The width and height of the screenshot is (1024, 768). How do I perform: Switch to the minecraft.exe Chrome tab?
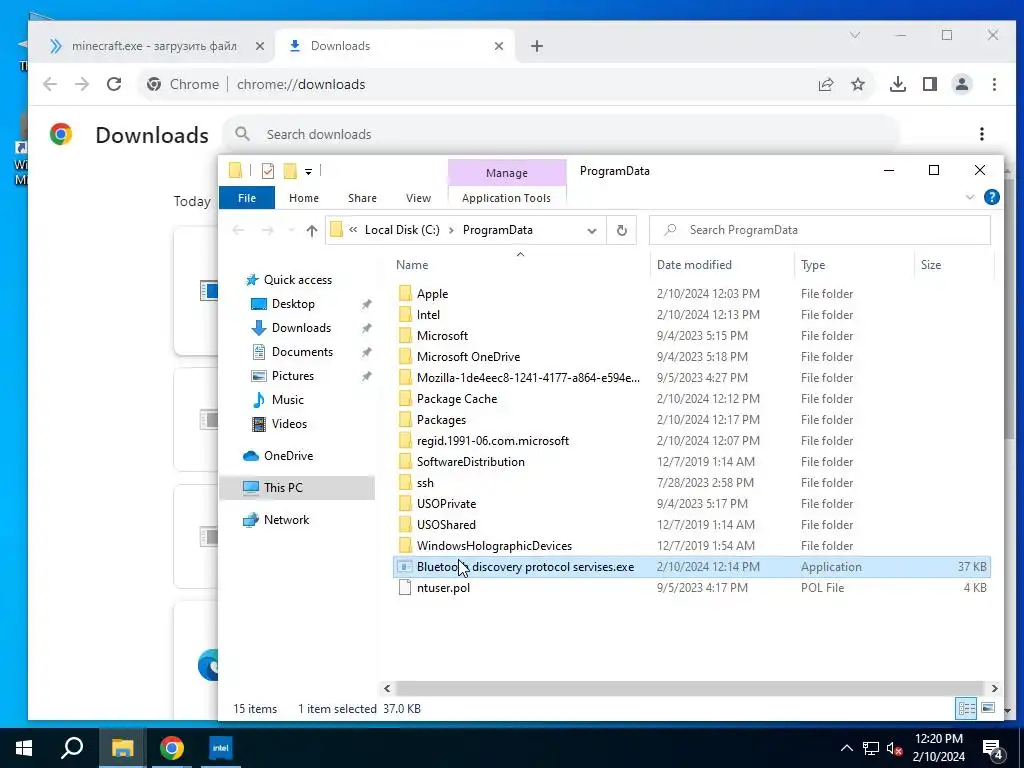tap(154, 46)
